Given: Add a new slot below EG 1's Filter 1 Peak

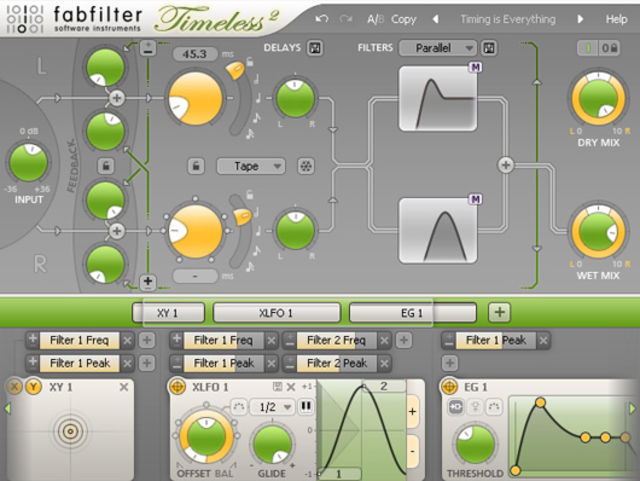Looking at the screenshot, I should [449, 363].
